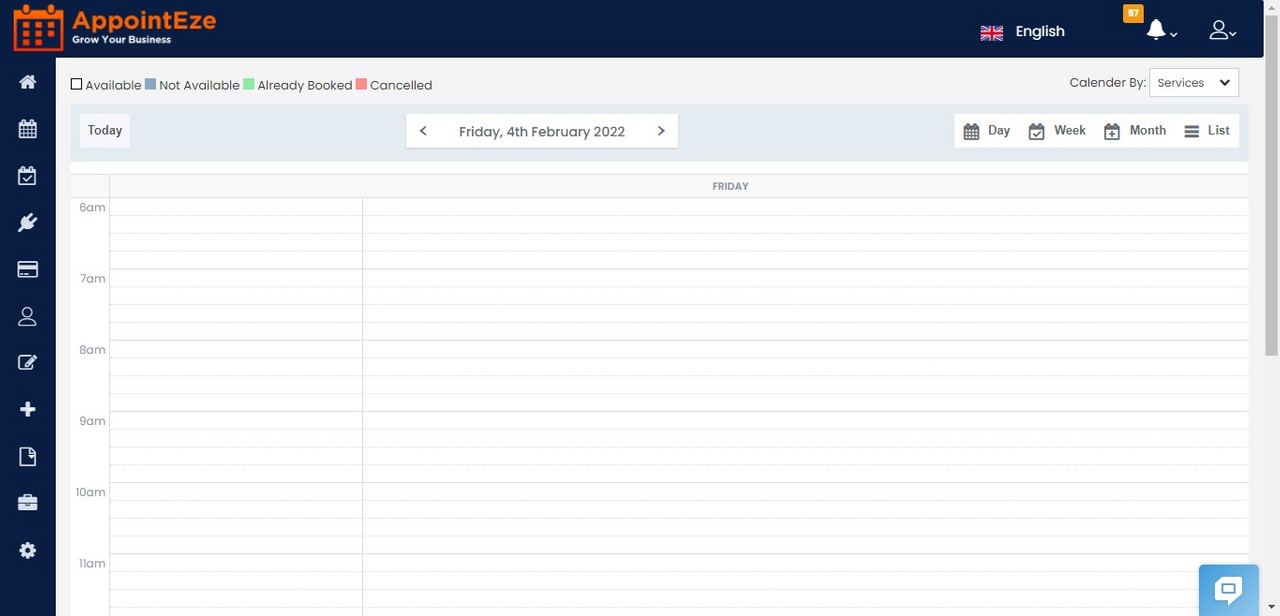Screen dimensions: 1280x616
Task: Go to previous day arrow
Action: point(423,131)
